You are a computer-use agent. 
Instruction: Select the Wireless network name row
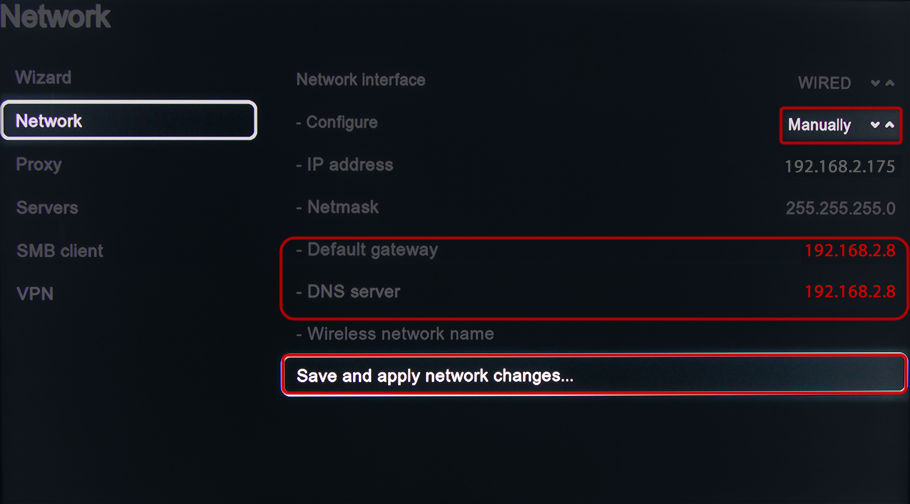point(401,334)
